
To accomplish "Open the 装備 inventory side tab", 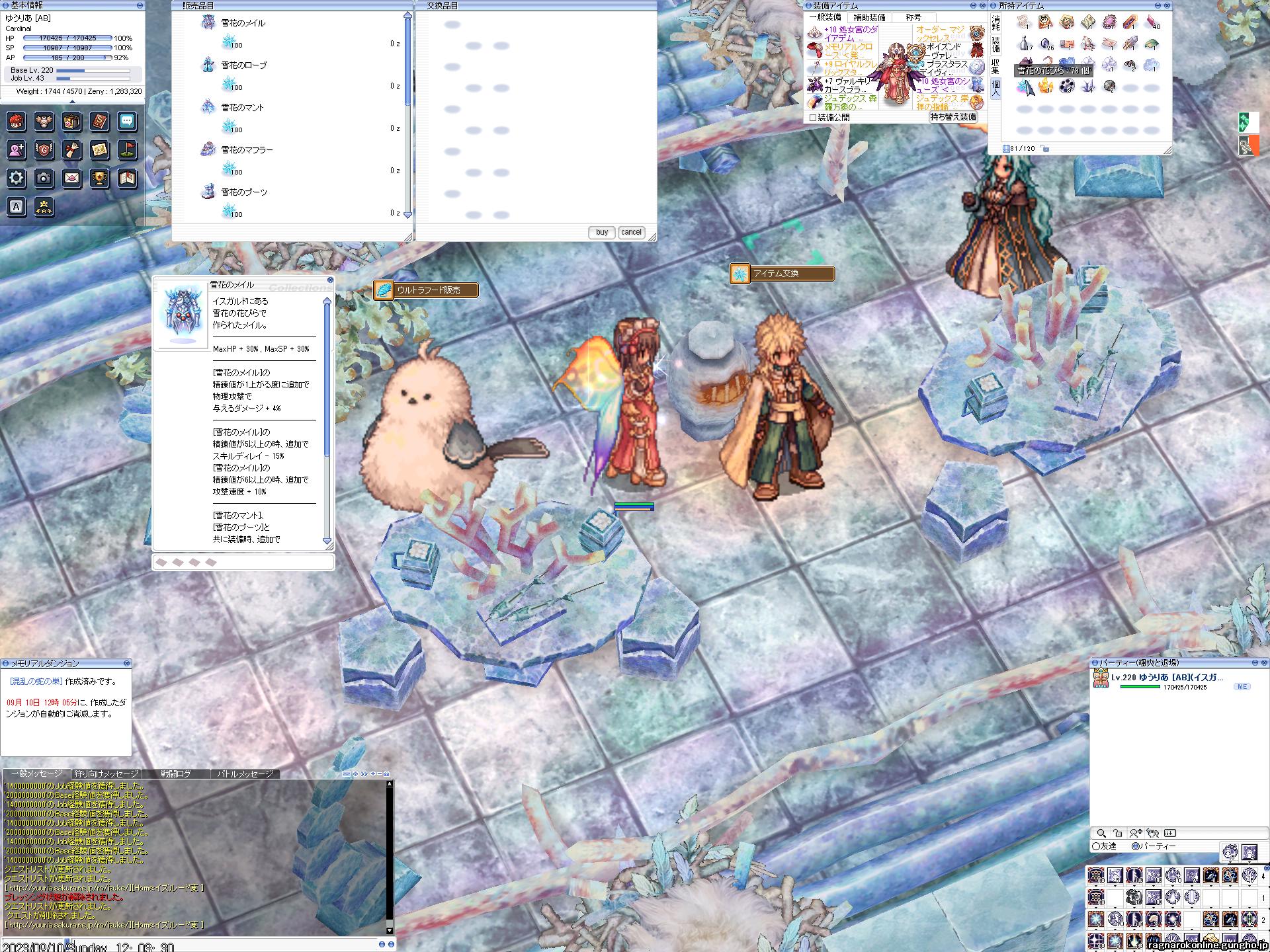I will coord(995,45).
